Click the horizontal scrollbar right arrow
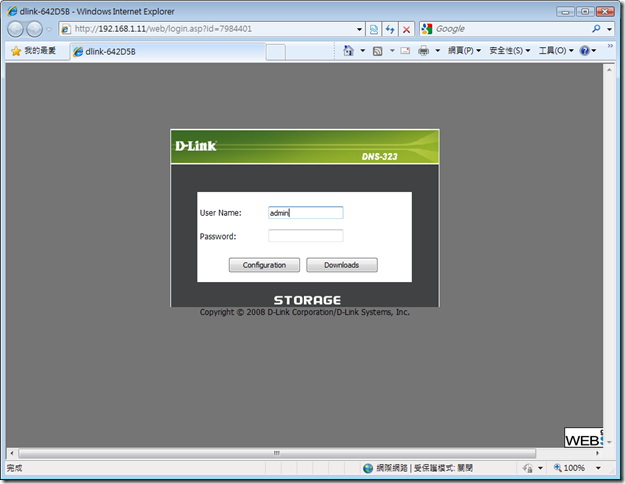 pyautogui.click(x=597, y=453)
